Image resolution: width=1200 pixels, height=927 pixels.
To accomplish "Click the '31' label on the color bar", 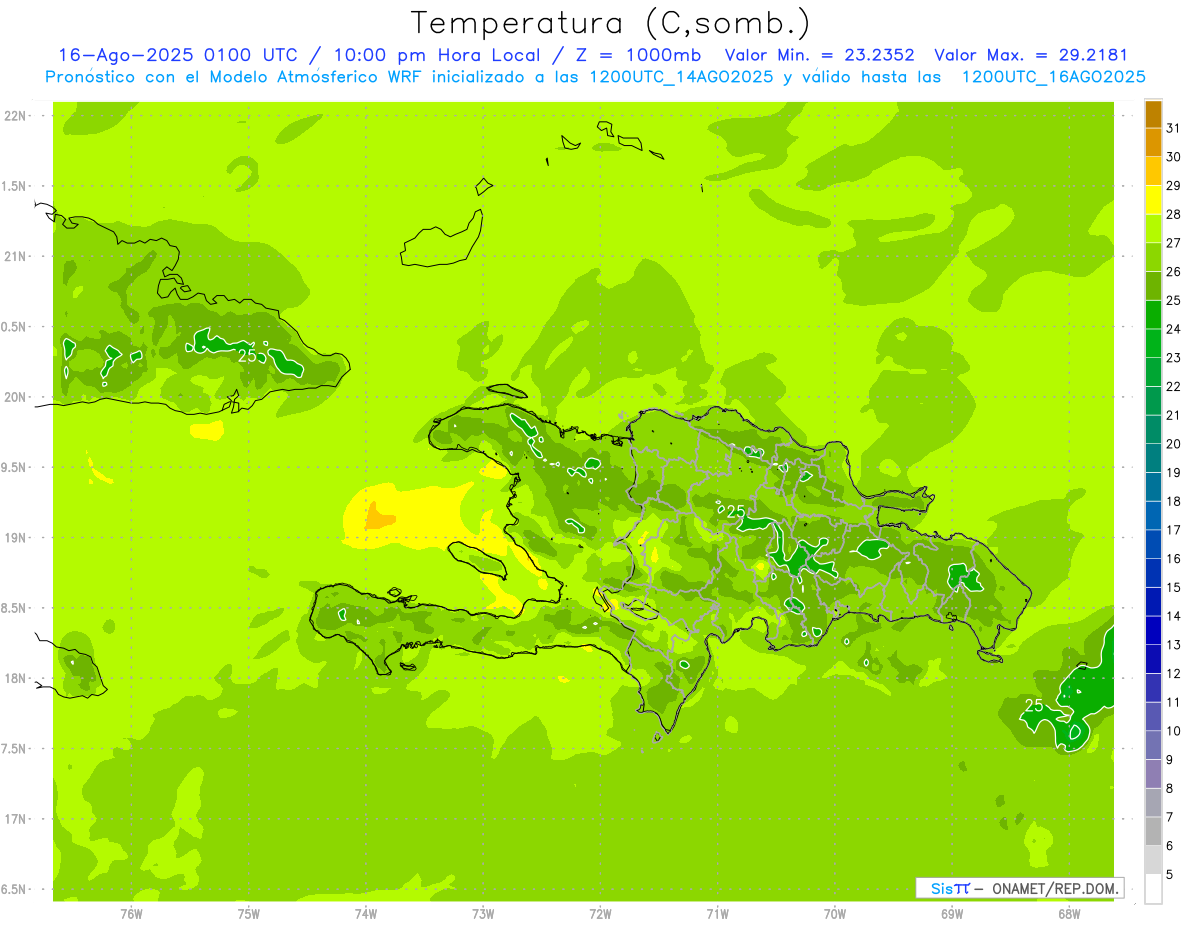I will (x=1174, y=128).
